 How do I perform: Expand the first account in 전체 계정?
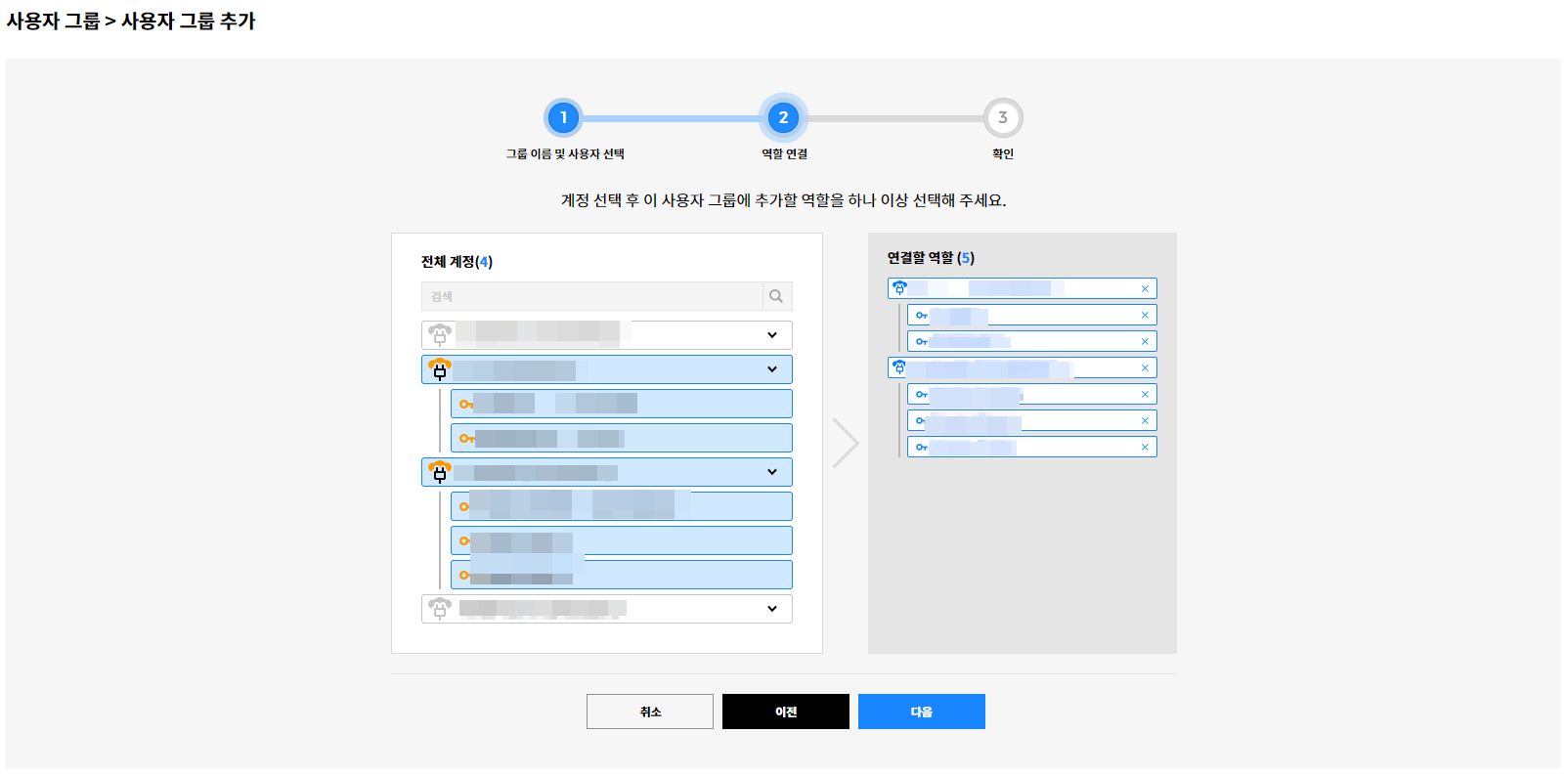pyautogui.click(x=772, y=335)
